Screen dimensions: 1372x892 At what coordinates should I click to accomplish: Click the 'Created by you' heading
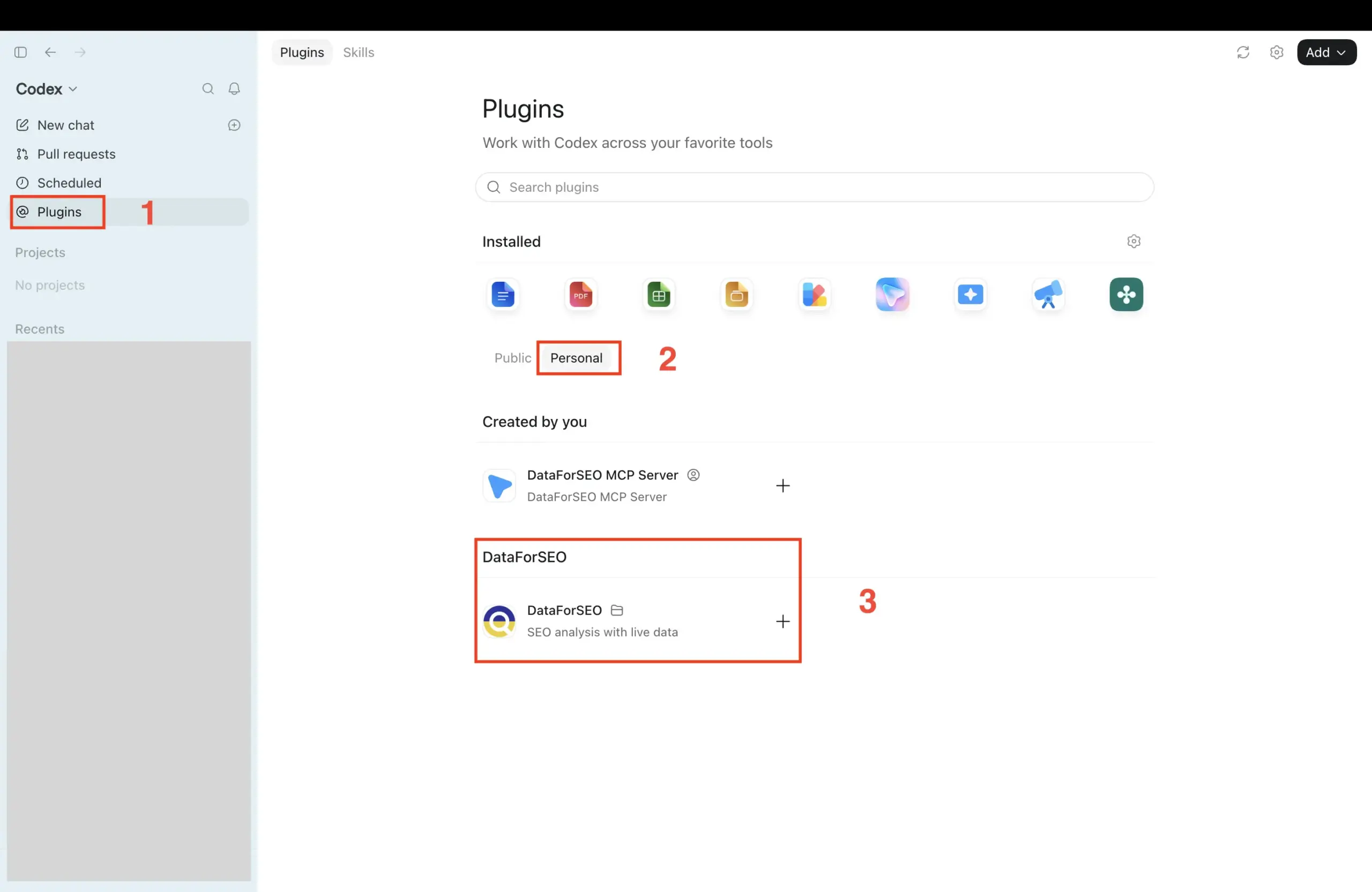[x=534, y=422]
